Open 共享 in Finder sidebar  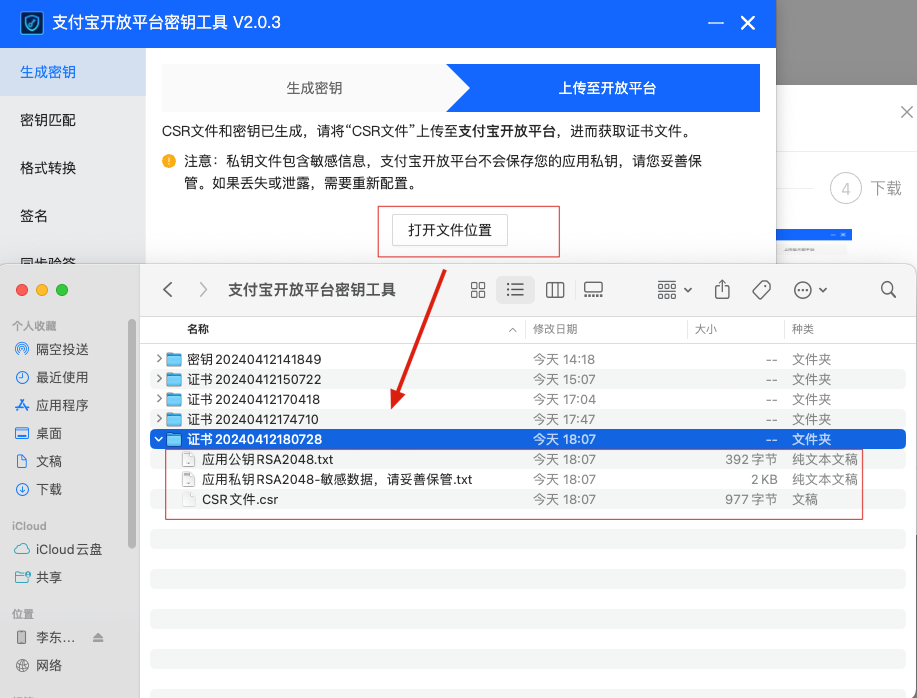point(39,578)
